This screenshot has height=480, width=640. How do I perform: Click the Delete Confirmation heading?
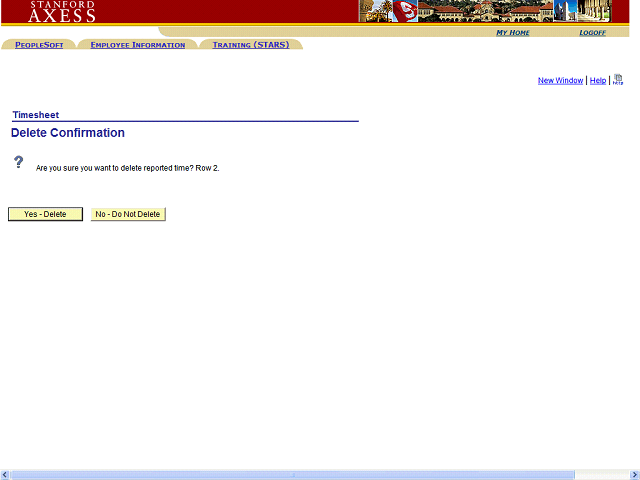(68, 133)
